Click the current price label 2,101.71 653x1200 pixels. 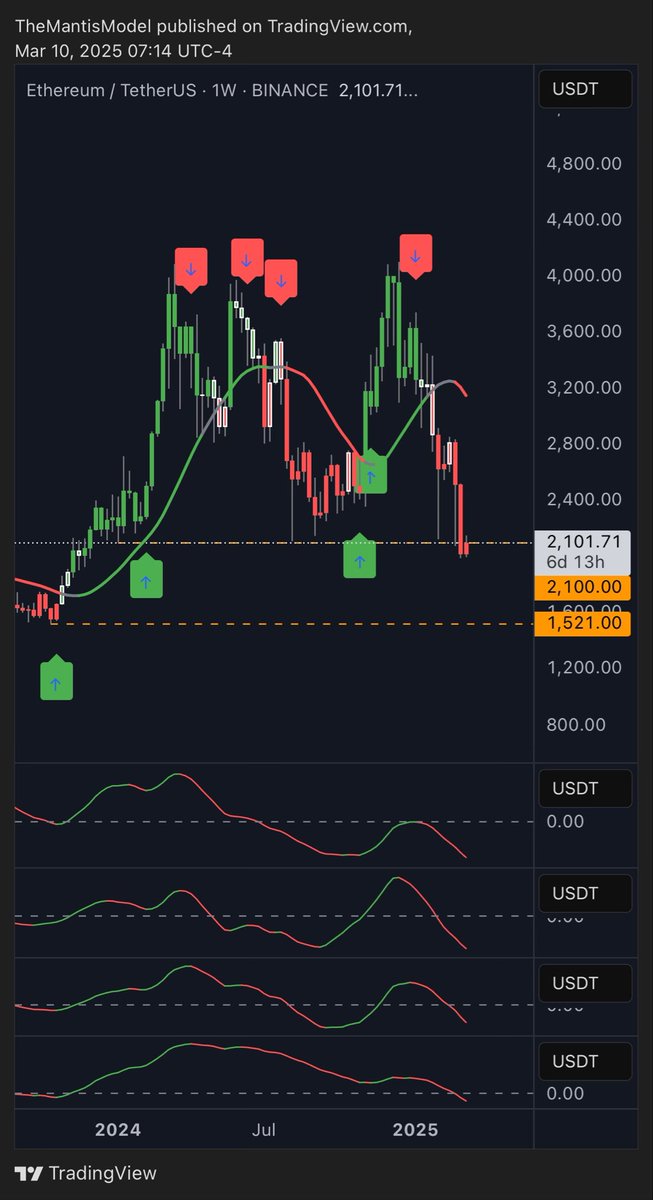pyautogui.click(x=585, y=541)
